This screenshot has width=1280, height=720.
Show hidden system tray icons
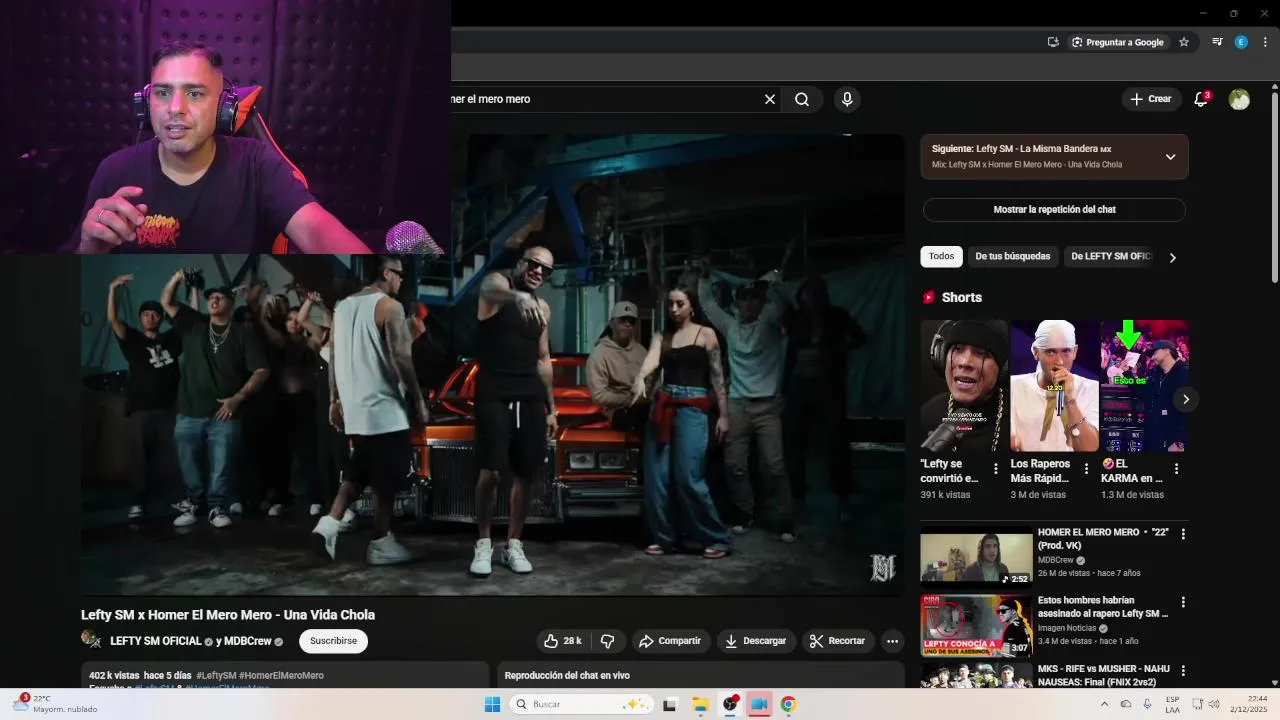tap(1104, 704)
